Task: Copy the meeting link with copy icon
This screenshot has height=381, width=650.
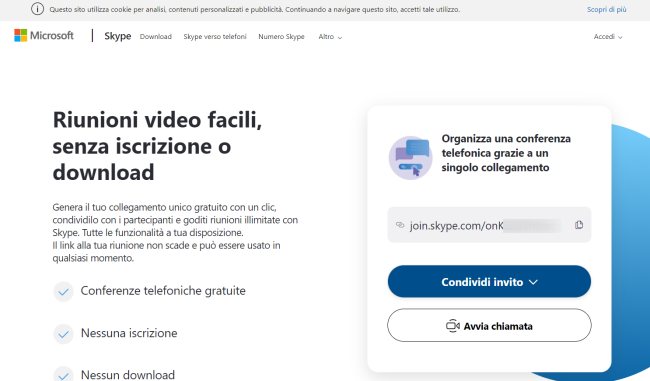Action: pos(579,225)
